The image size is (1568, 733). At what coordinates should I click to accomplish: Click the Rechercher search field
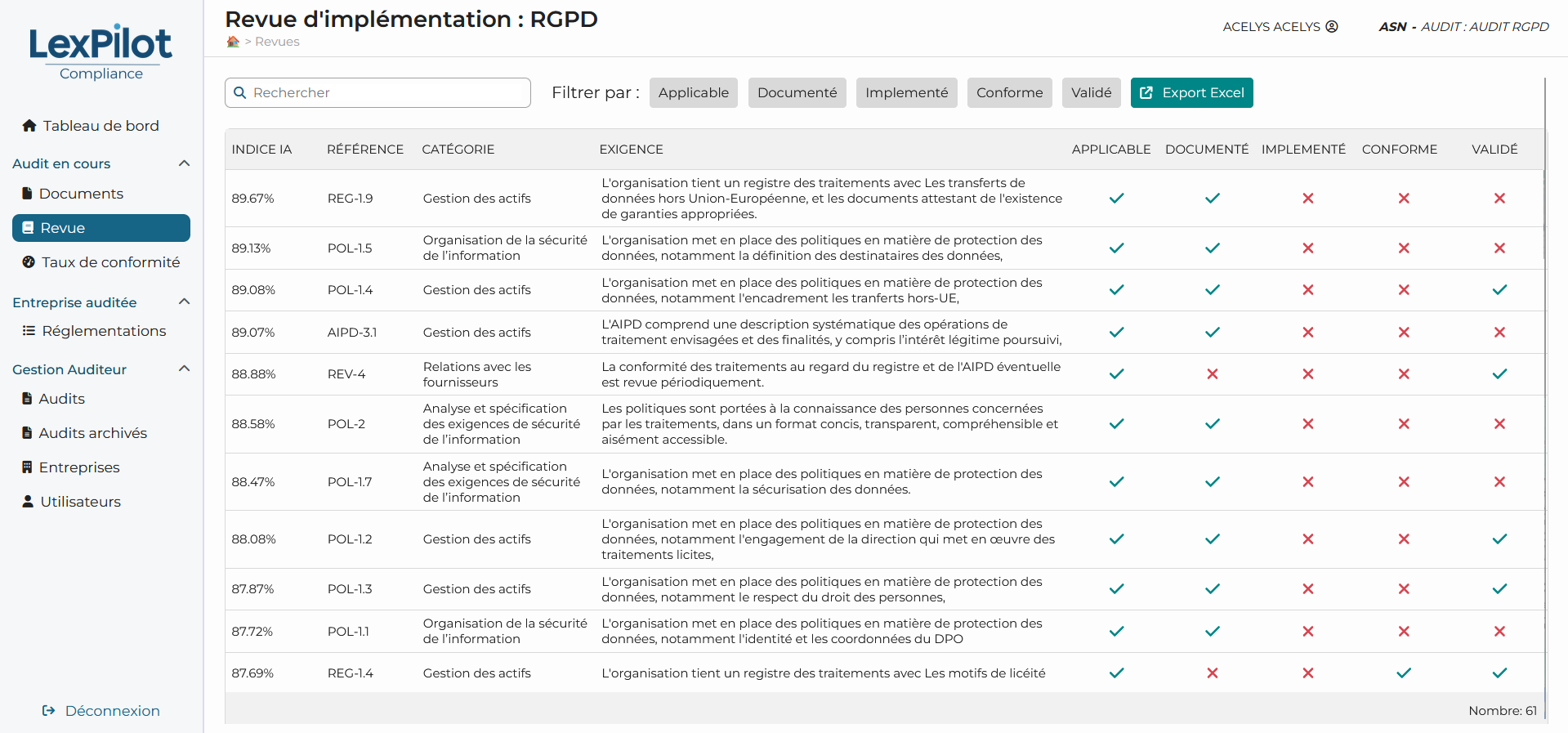377,93
